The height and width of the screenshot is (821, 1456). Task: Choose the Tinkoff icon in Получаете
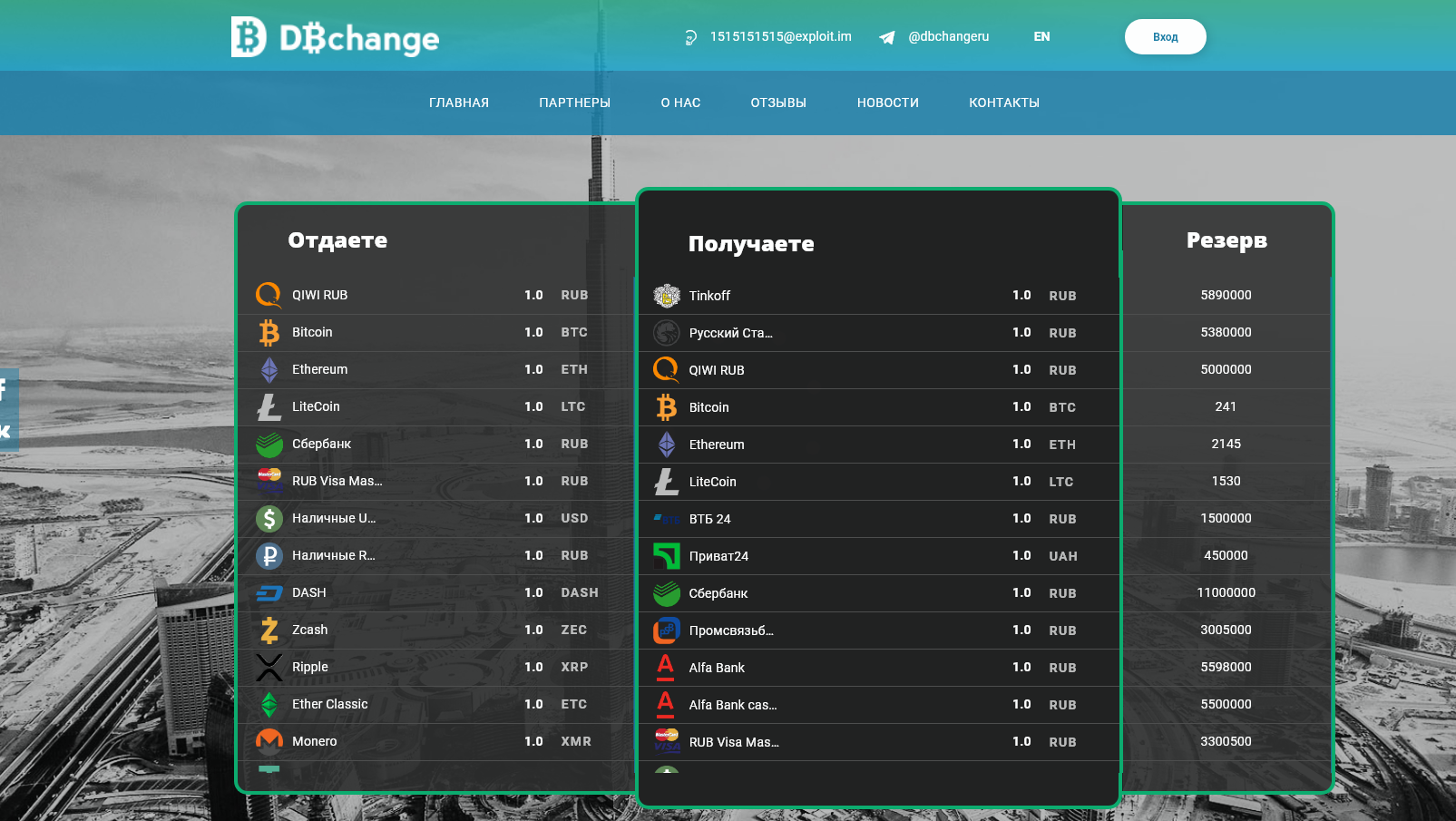pos(667,296)
